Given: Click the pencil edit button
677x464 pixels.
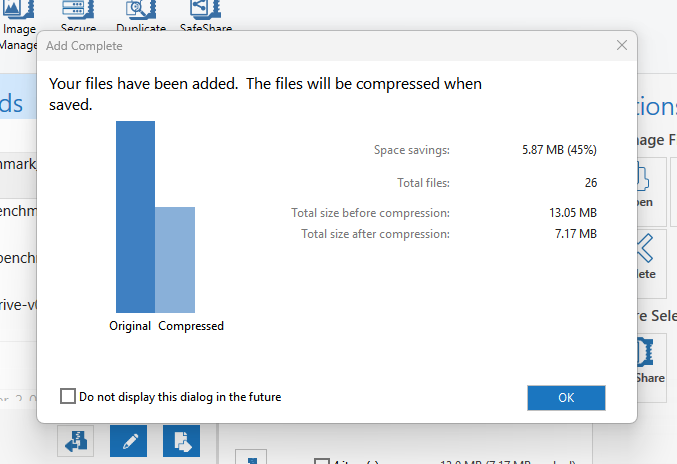Looking at the screenshot, I should pos(128,440).
